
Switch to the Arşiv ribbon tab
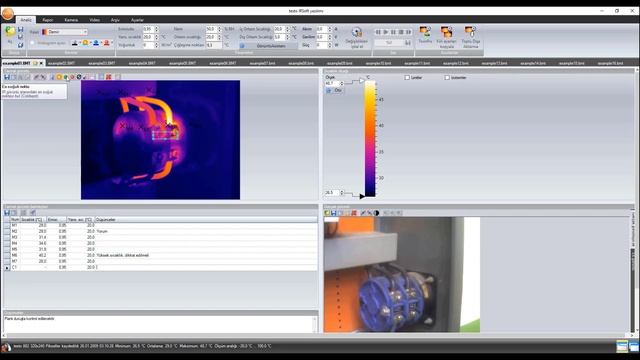coord(116,20)
